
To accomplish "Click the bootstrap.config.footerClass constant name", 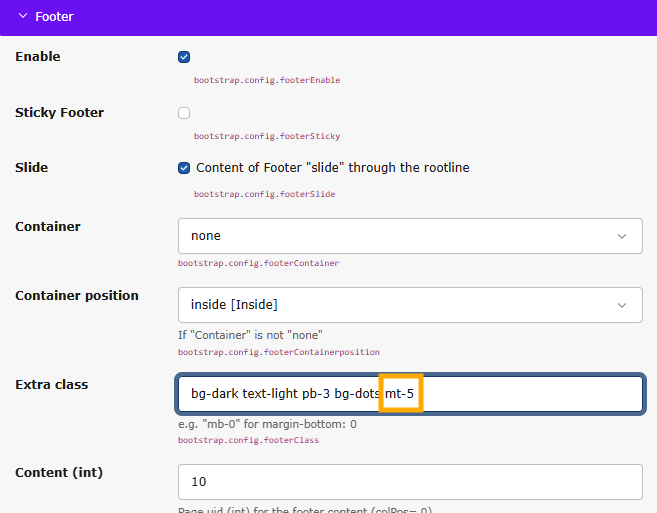I will coord(248,440).
